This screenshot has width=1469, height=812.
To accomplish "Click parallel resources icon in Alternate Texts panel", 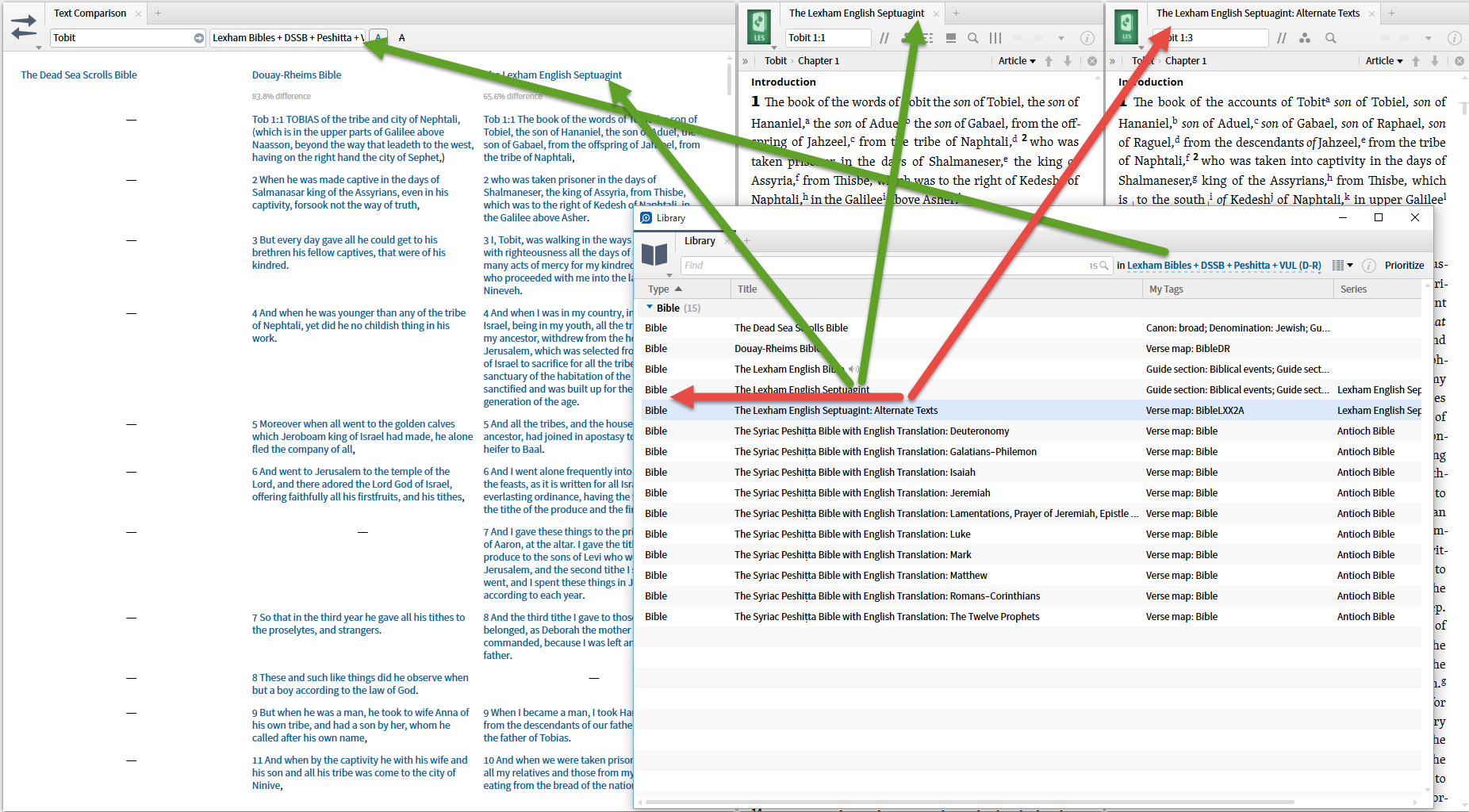I will (x=1281, y=38).
